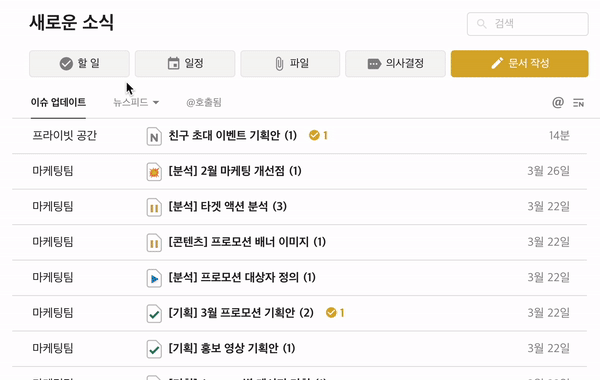The height and width of the screenshot is (380, 600).
Task: Click the yellow 문서 작성 button
Action: (519, 64)
